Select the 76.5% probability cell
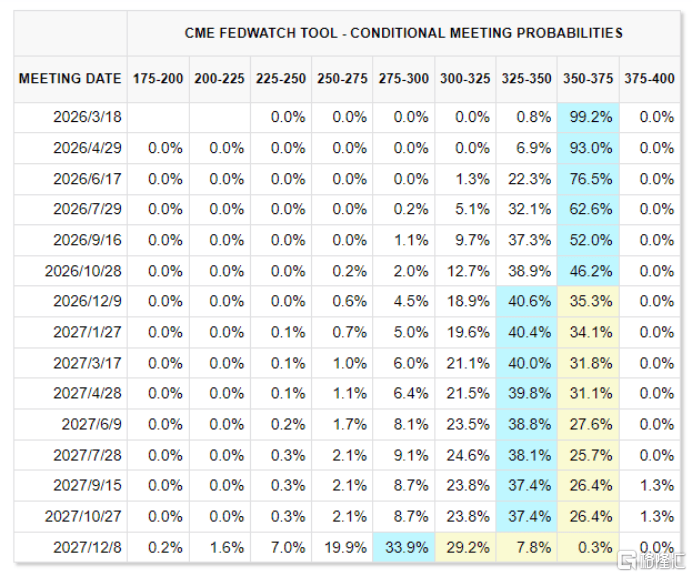692x577 pixels. [x=588, y=179]
